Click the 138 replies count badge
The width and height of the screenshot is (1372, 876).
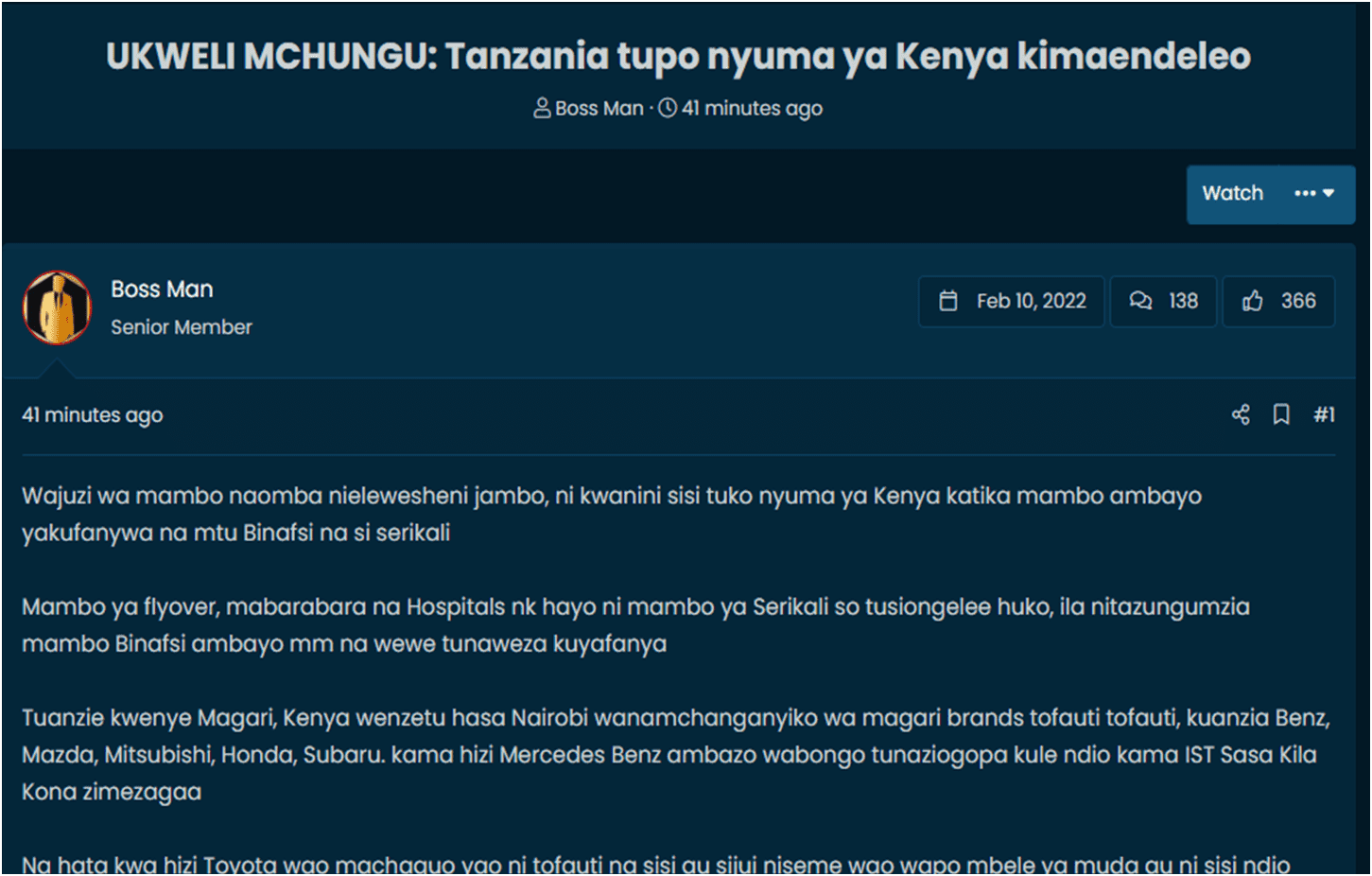1163,302
